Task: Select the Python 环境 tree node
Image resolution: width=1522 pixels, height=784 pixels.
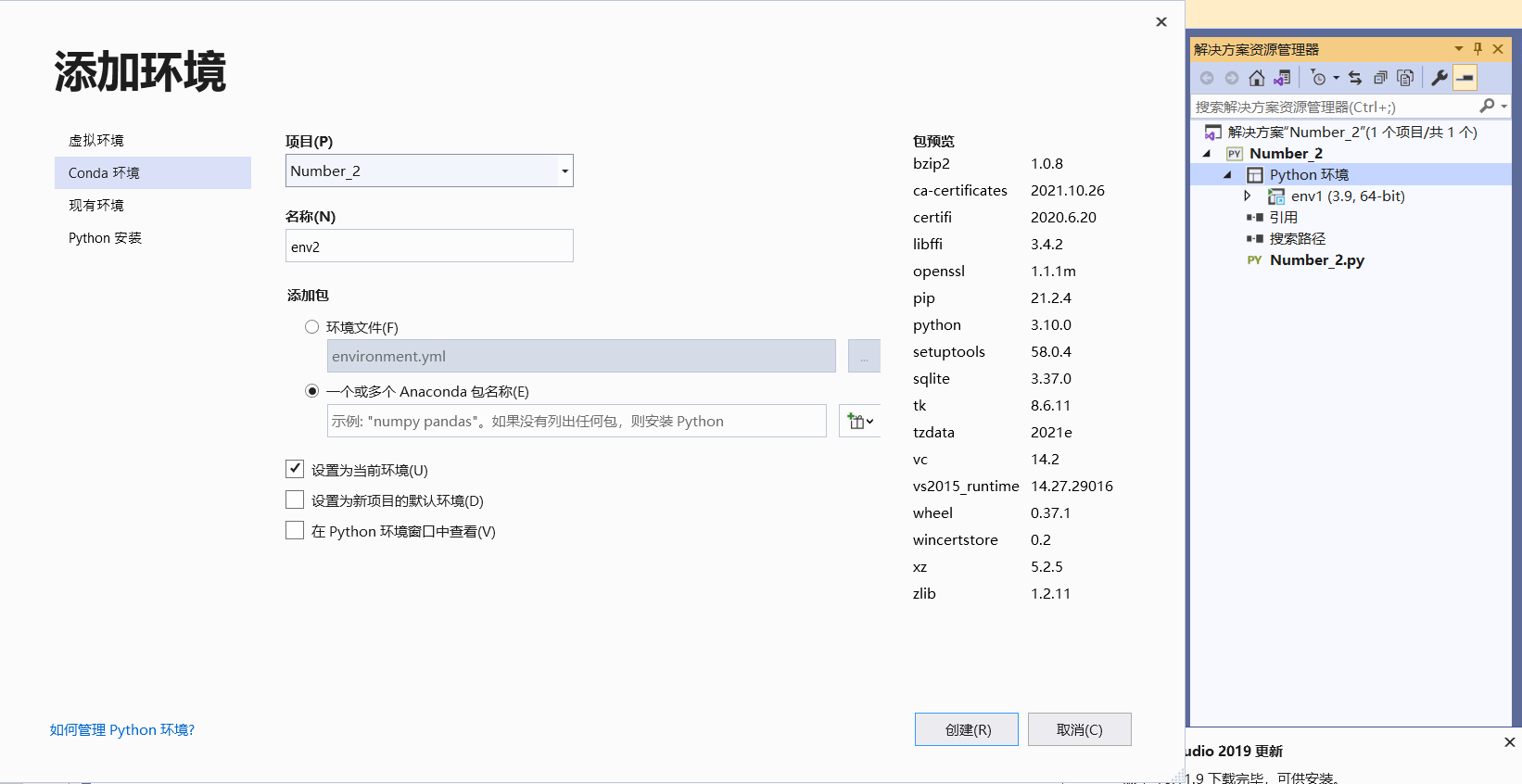Action: pos(1309,174)
